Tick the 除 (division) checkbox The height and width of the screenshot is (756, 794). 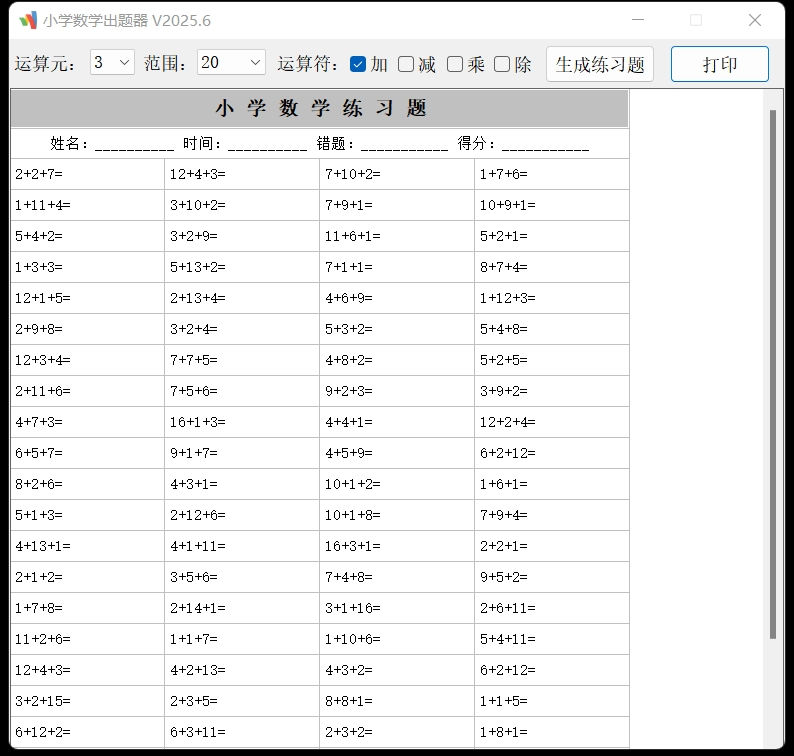[x=502, y=64]
